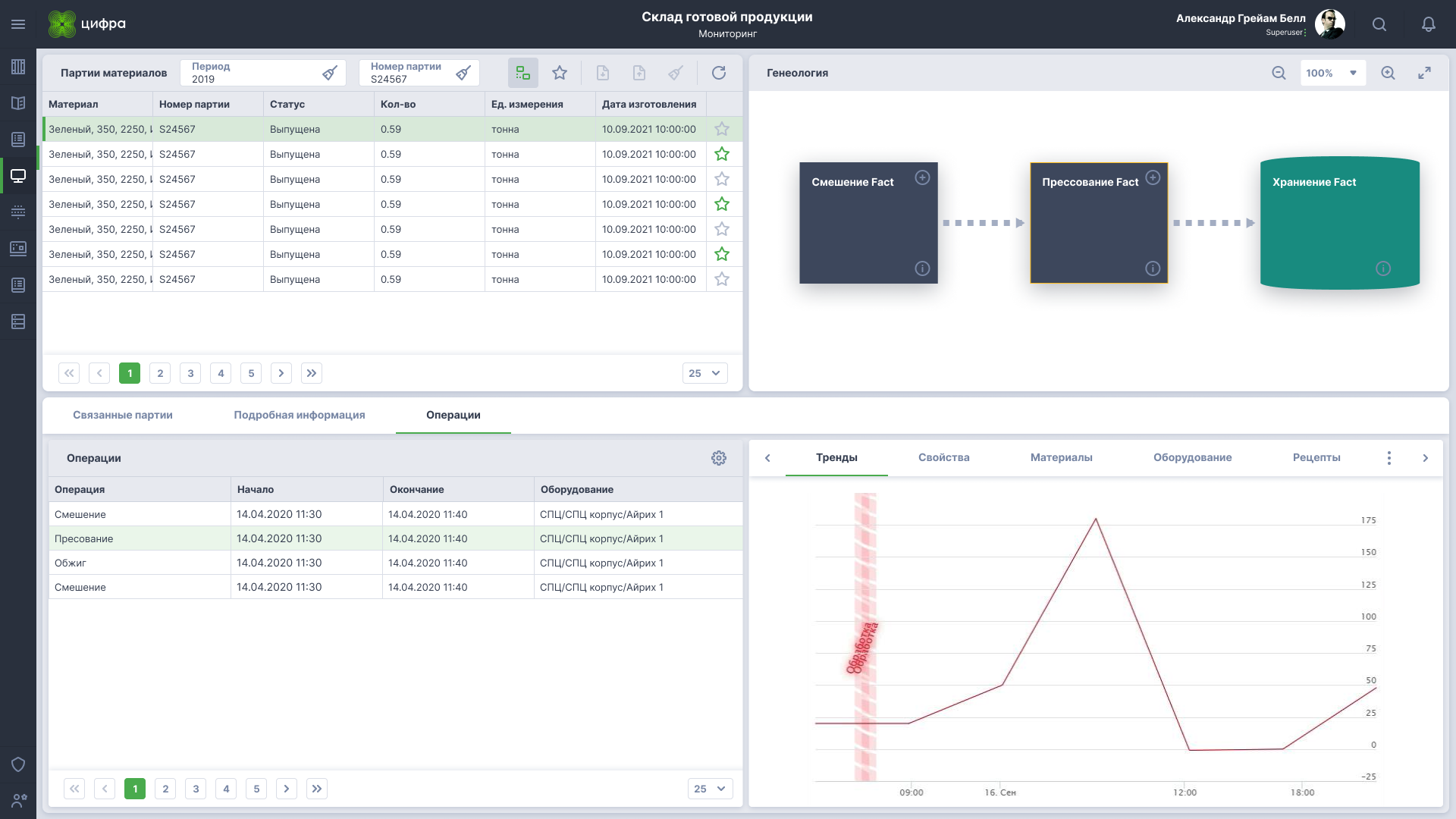Select the Операции tab
Viewport: 1456px width, 819px height.
coord(453,415)
